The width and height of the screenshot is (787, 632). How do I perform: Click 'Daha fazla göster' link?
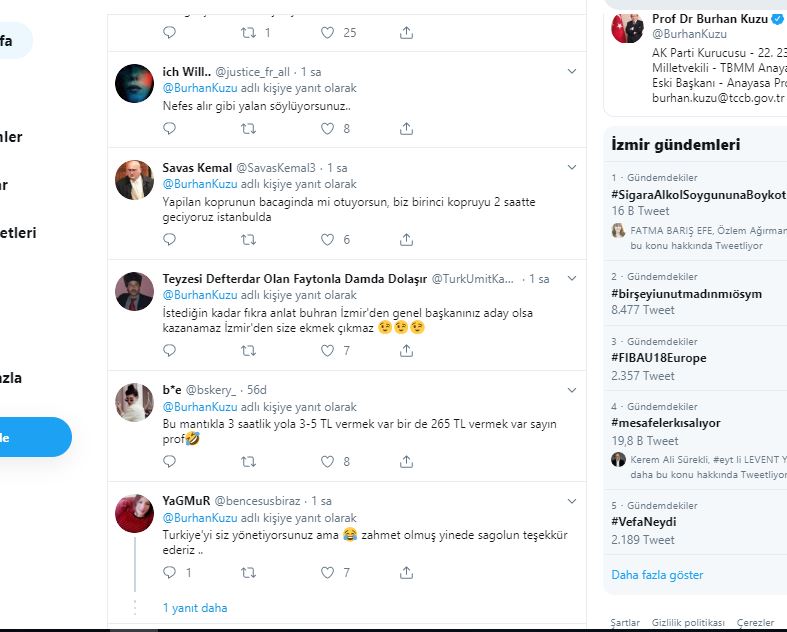(657, 575)
